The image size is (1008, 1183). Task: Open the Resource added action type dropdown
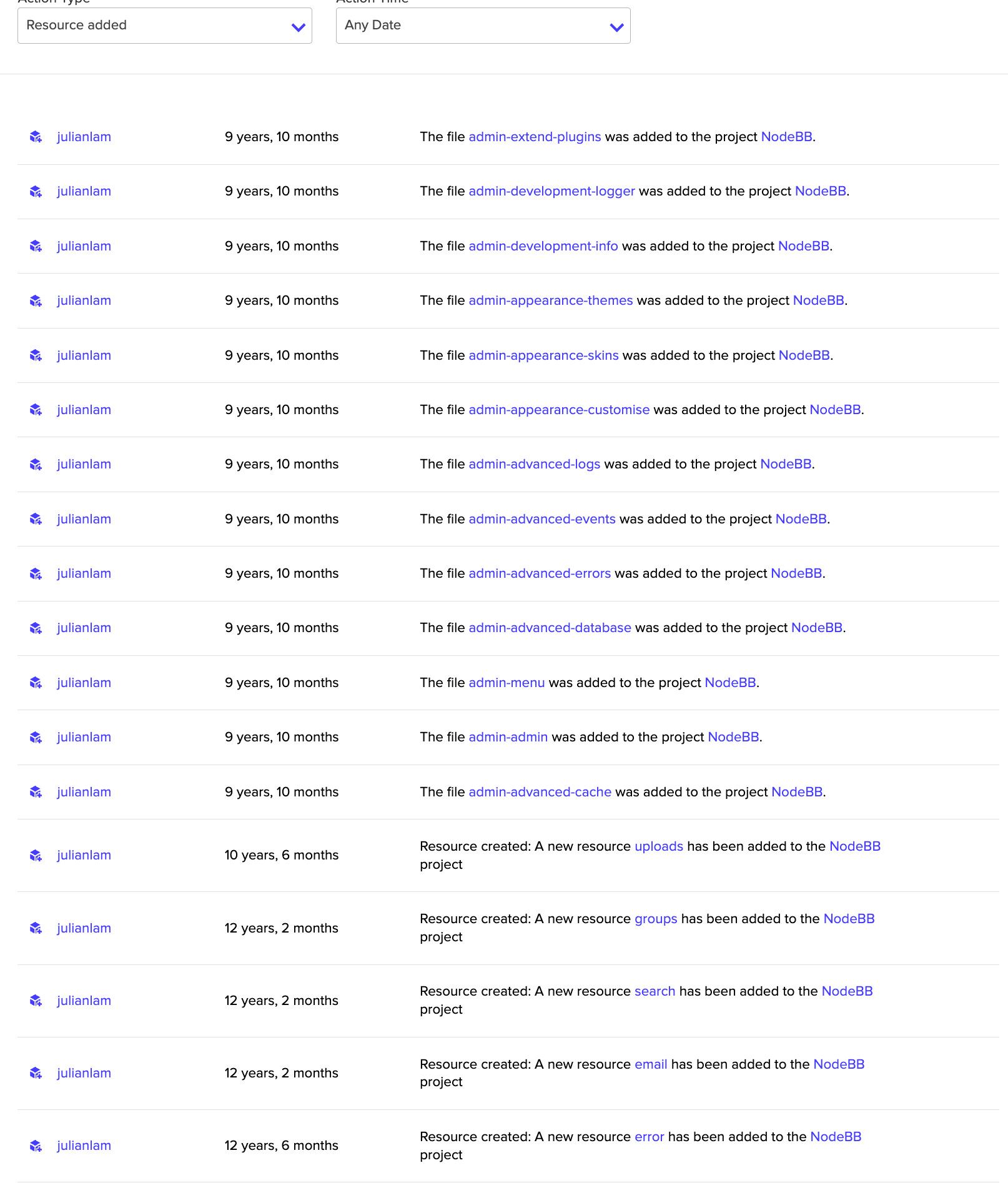(x=165, y=26)
